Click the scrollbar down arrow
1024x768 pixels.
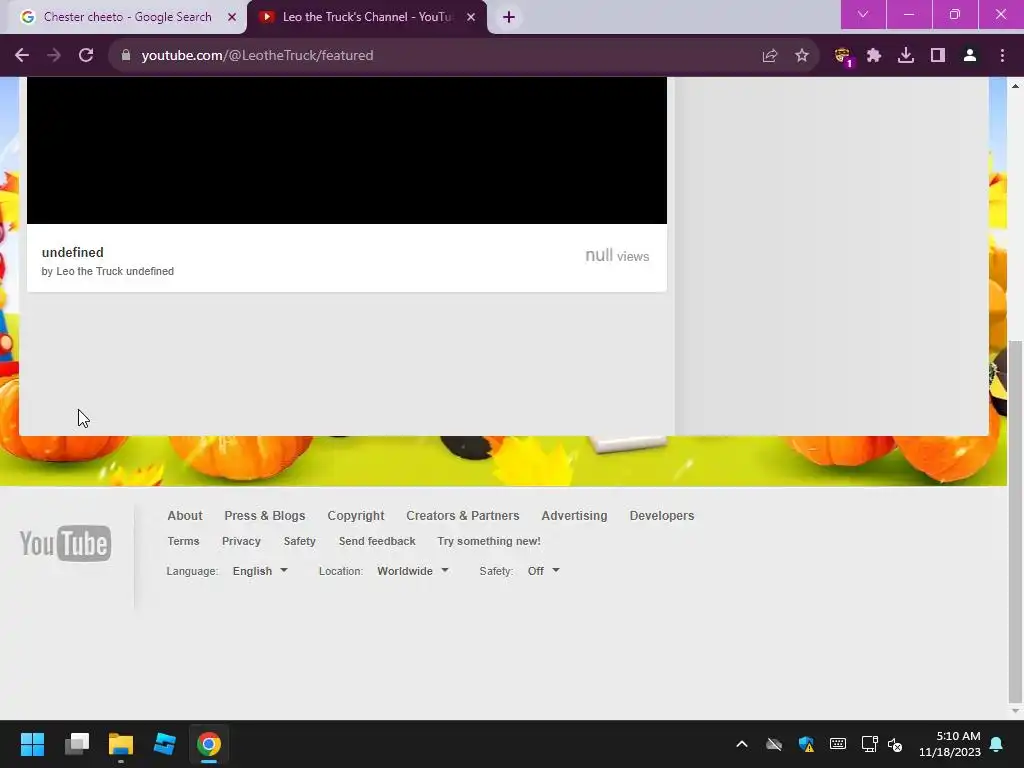(1015, 711)
